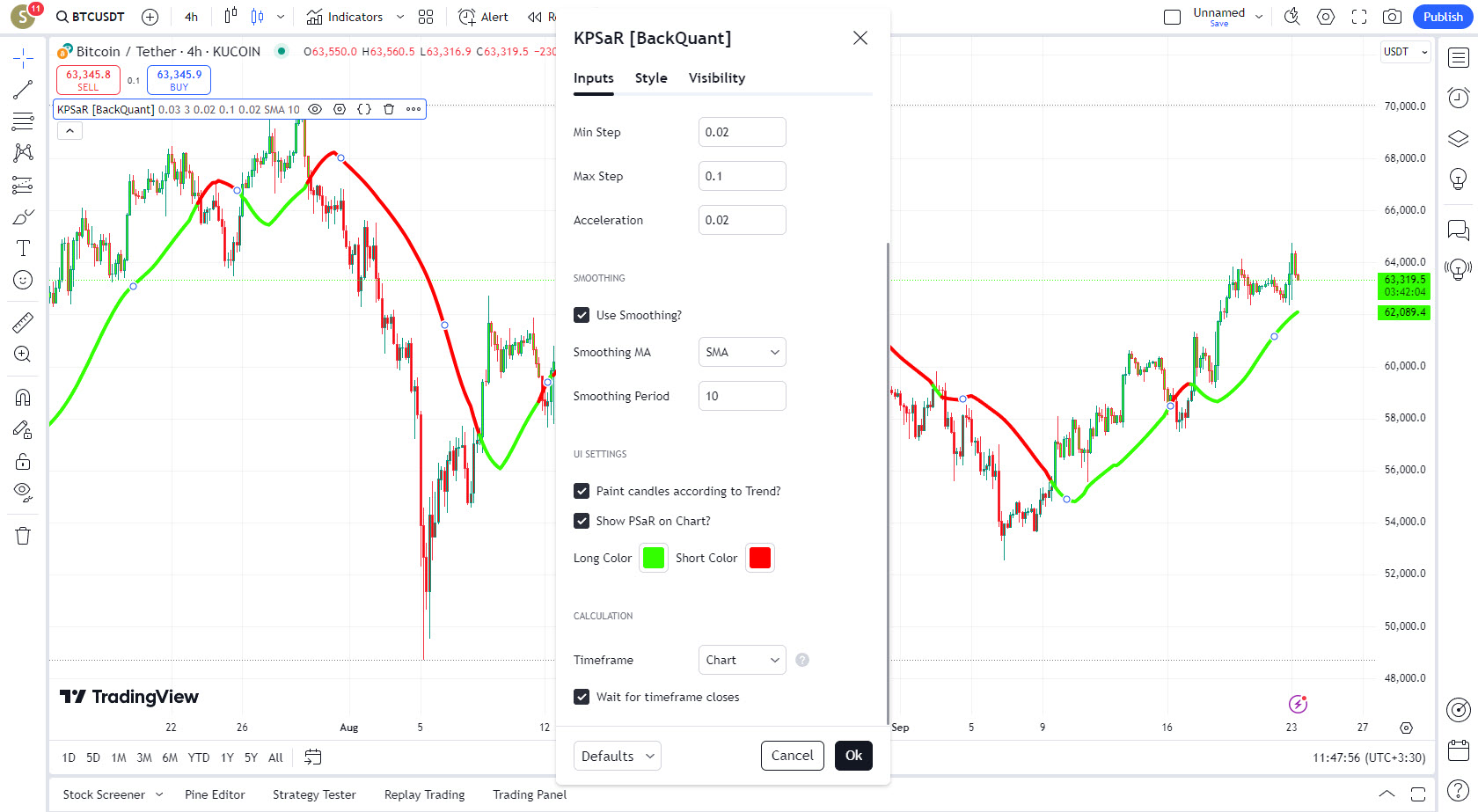Image resolution: width=1478 pixels, height=812 pixels.
Task: Add symbol with compare plus icon
Action: point(150,17)
